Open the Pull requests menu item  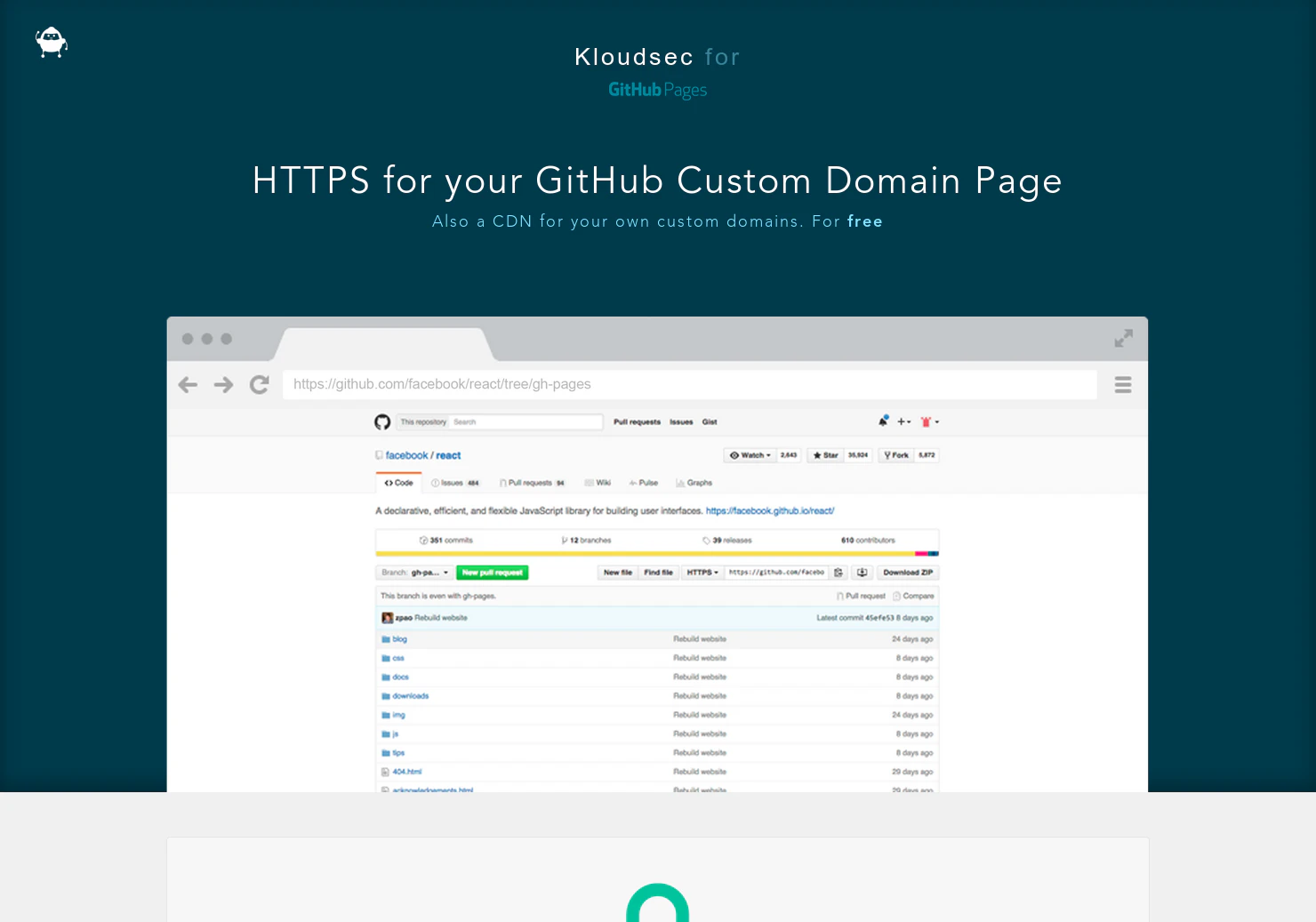[x=637, y=421]
